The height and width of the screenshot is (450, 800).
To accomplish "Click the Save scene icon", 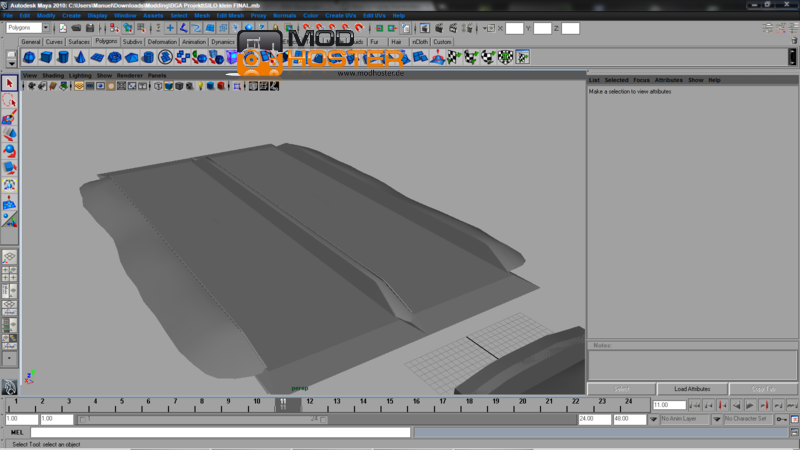I will click(x=90, y=28).
